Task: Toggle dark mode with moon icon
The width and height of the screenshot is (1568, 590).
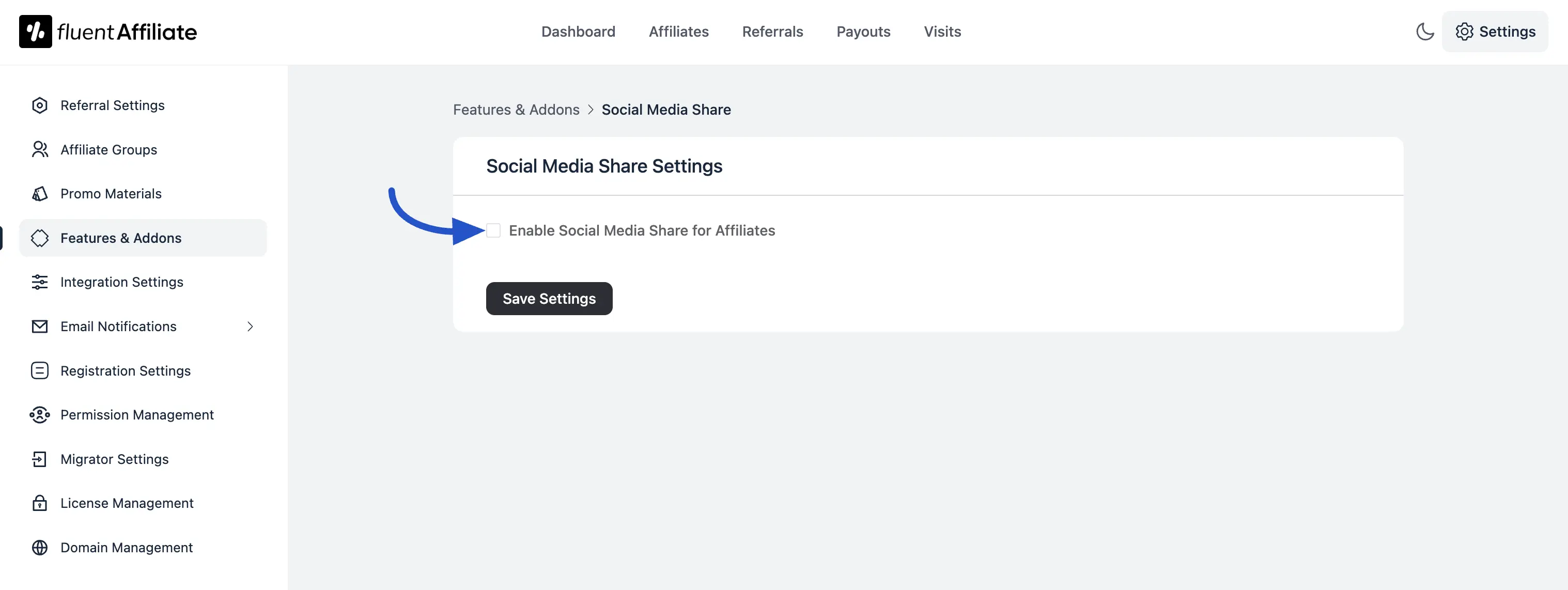Action: click(1425, 32)
